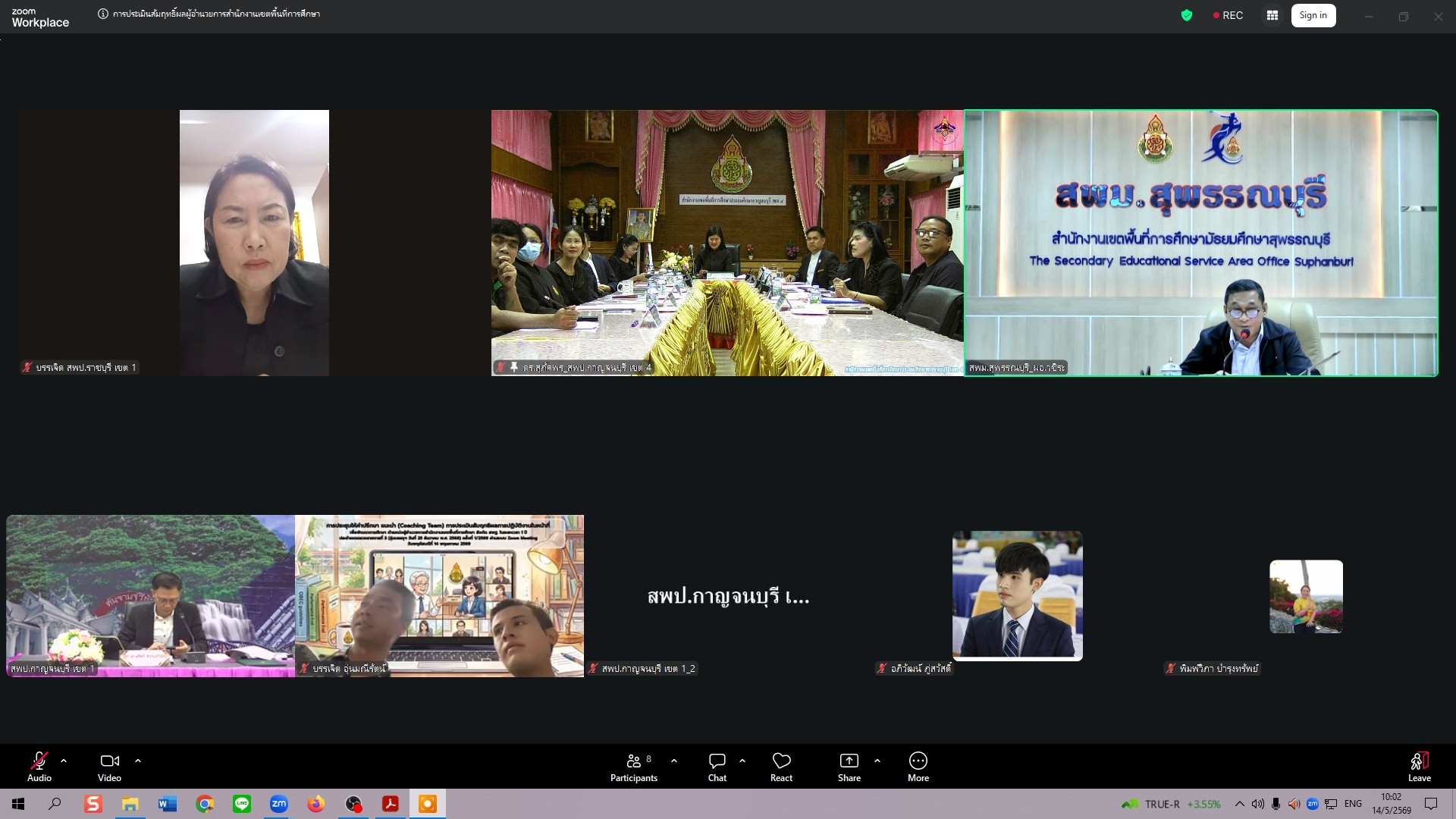Show the REC recording indicator details

coord(1228,15)
